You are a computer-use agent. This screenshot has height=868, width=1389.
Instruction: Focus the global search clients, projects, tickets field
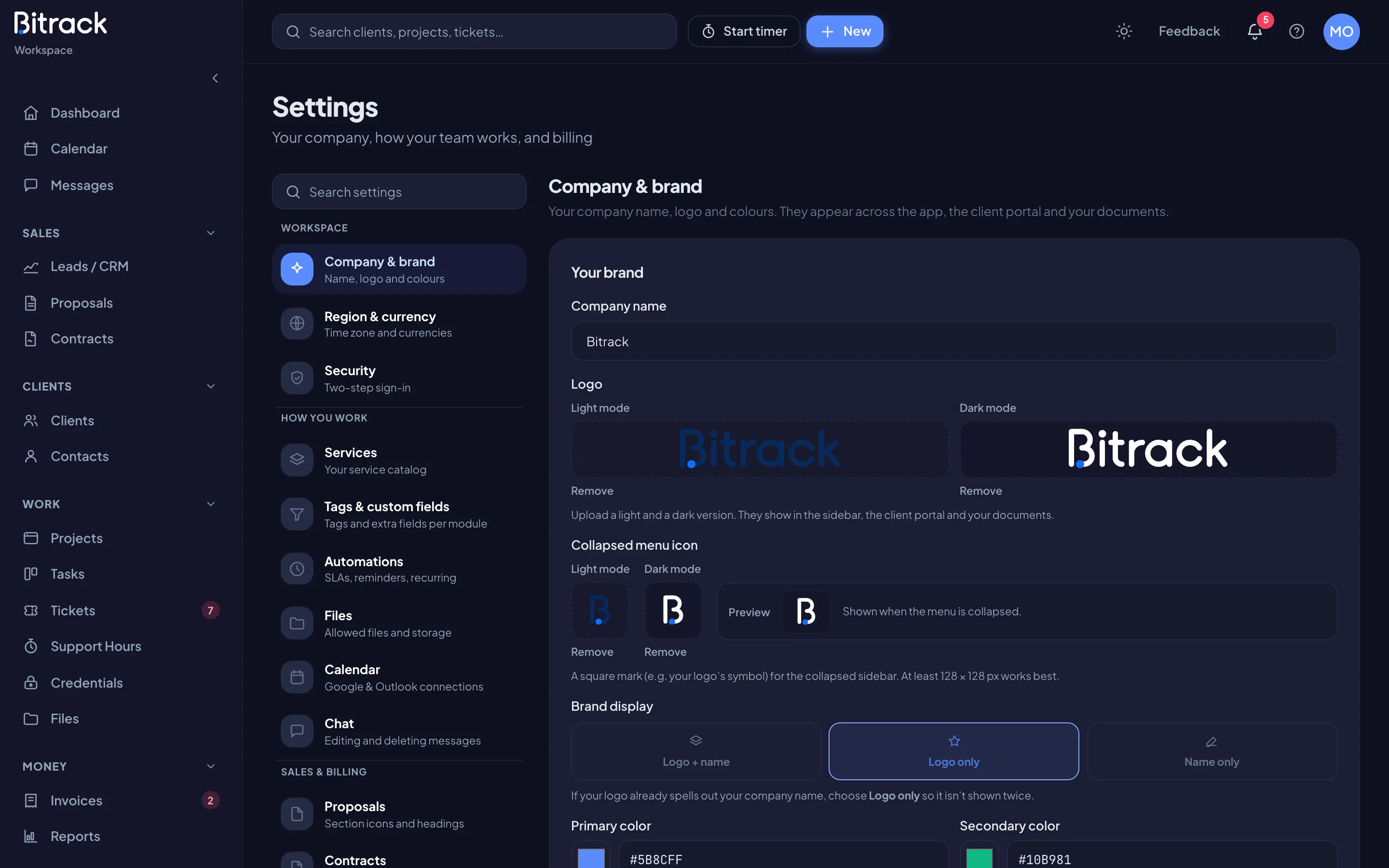click(x=474, y=31)
